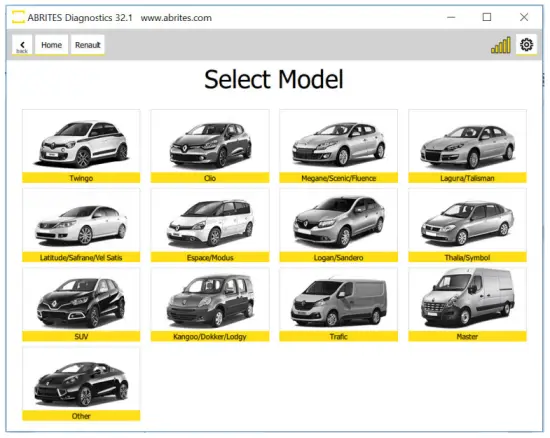Click the Logan/Sandero label
Viewport: 550px width, 438px height.
(338, 257)
